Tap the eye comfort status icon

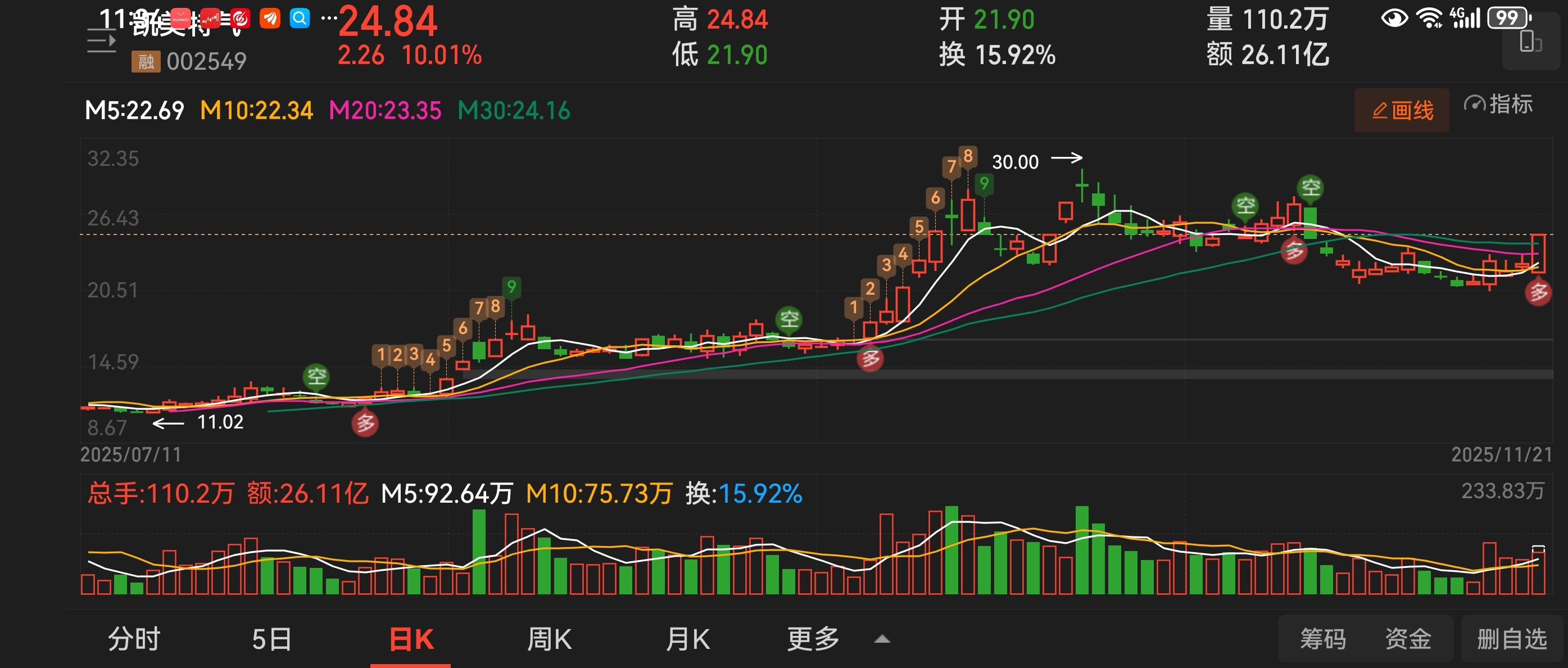tap(1394, 18)
